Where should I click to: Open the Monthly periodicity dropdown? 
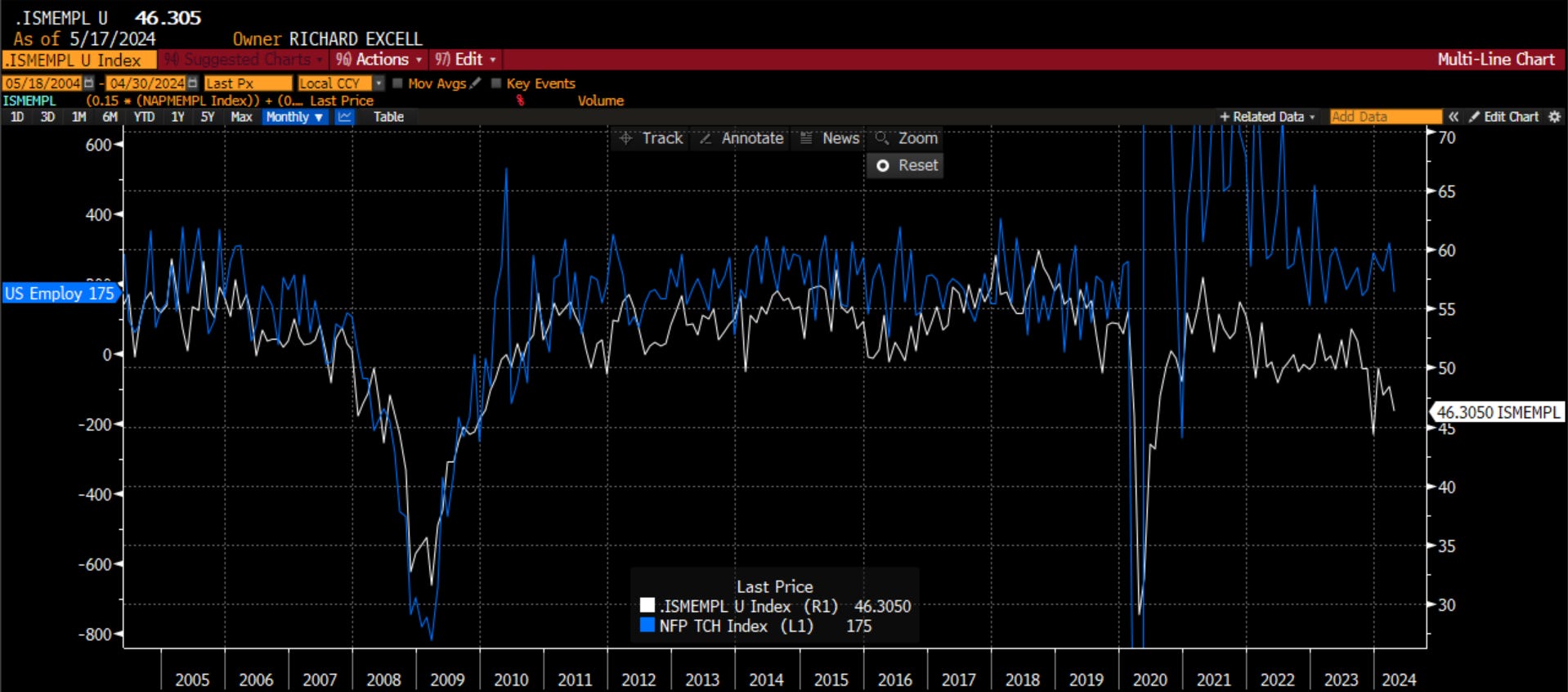pyautogui.click(x=294, y=117)
